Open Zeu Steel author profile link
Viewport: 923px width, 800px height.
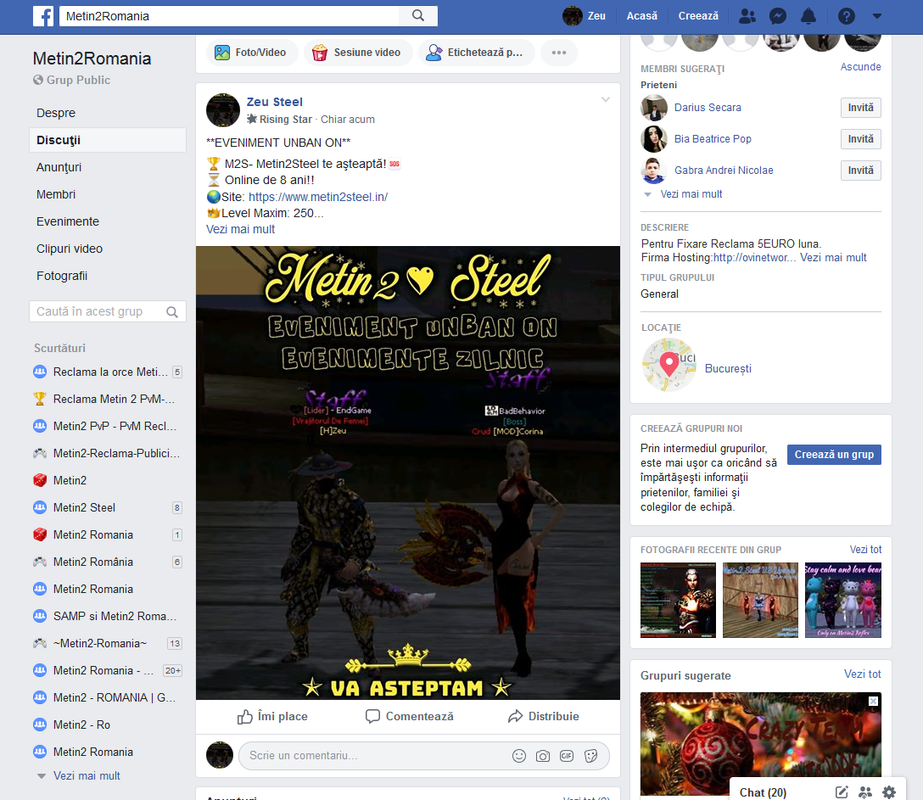pos(274,102)
